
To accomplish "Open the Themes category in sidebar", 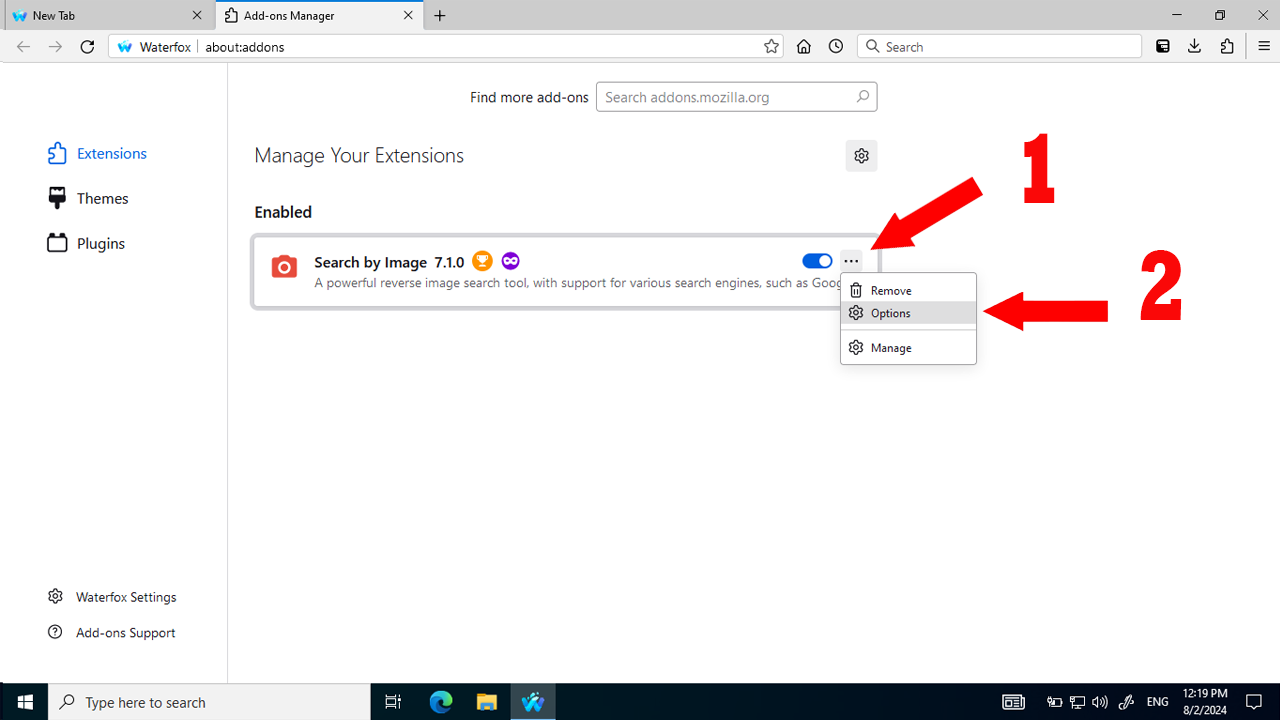I will click(x=88, y=198).
